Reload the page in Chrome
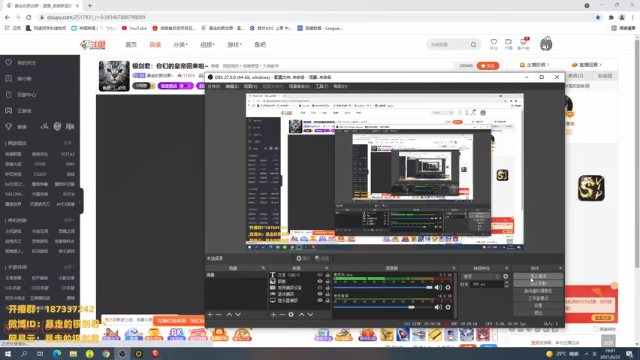This screenshot has width=640, height=360. 29,17
